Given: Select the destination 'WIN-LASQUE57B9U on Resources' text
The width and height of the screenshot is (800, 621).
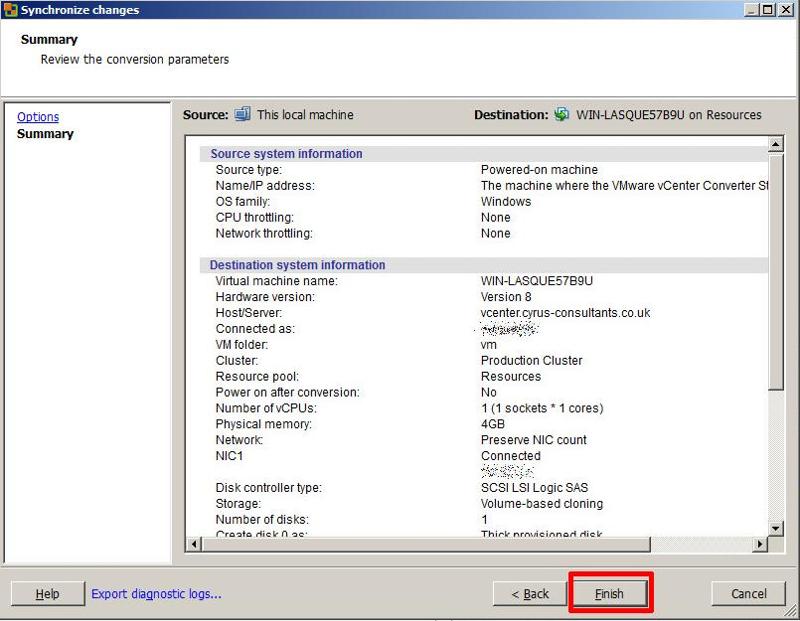Looking at the screenshot, I should pyautogui.click(x=669, y=114).
